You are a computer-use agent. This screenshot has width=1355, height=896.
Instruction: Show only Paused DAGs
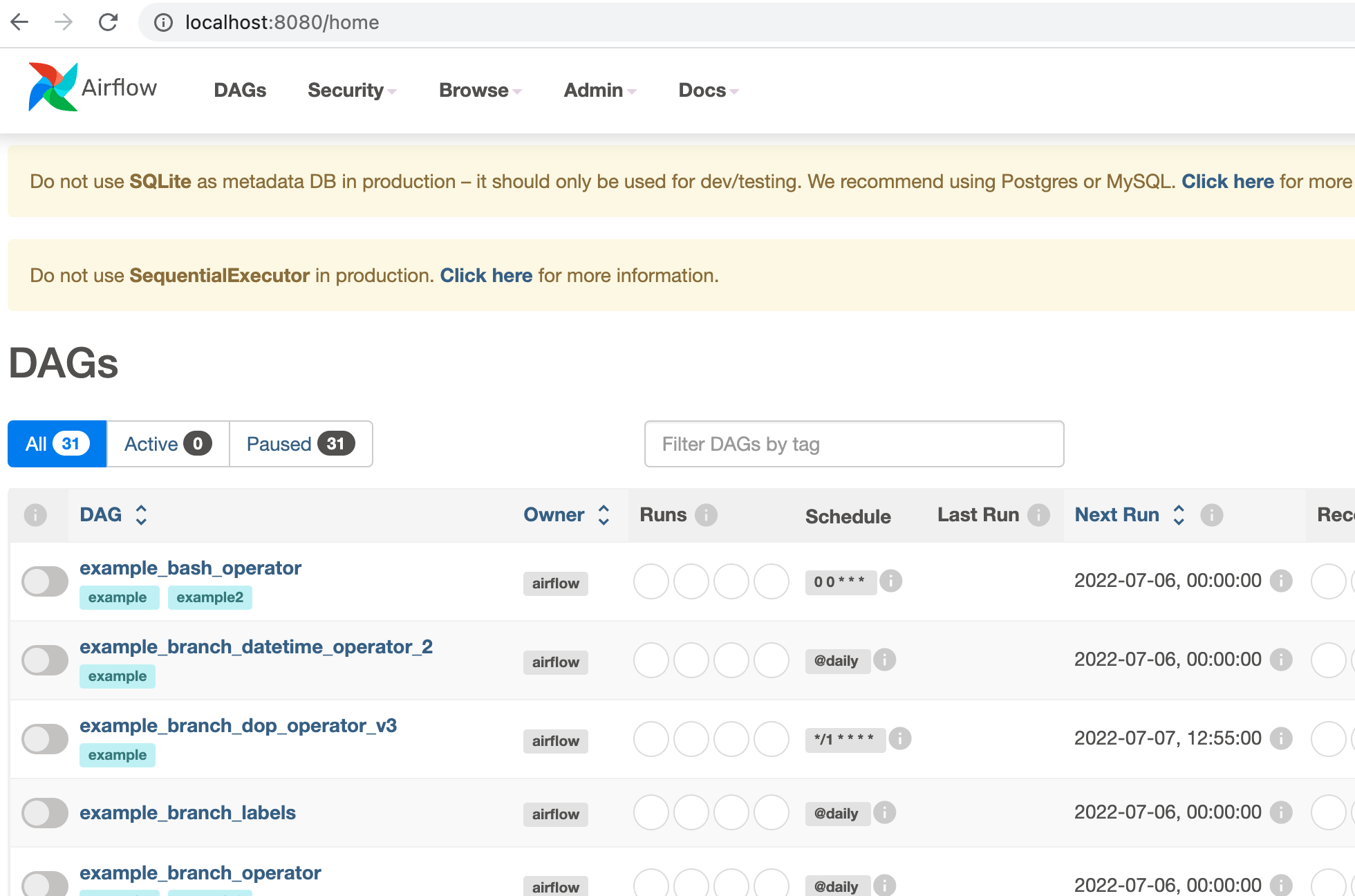click(x=301, y=444)
